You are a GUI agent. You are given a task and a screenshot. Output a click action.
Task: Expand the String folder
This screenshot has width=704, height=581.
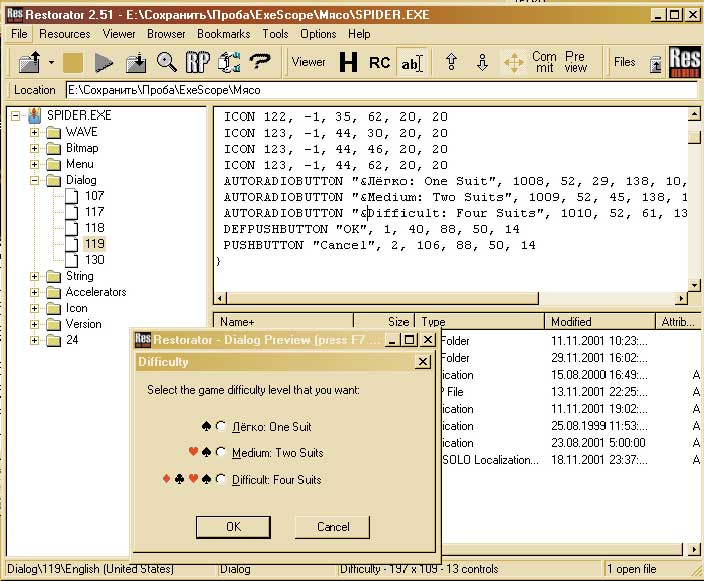click(x=34, y=276)
